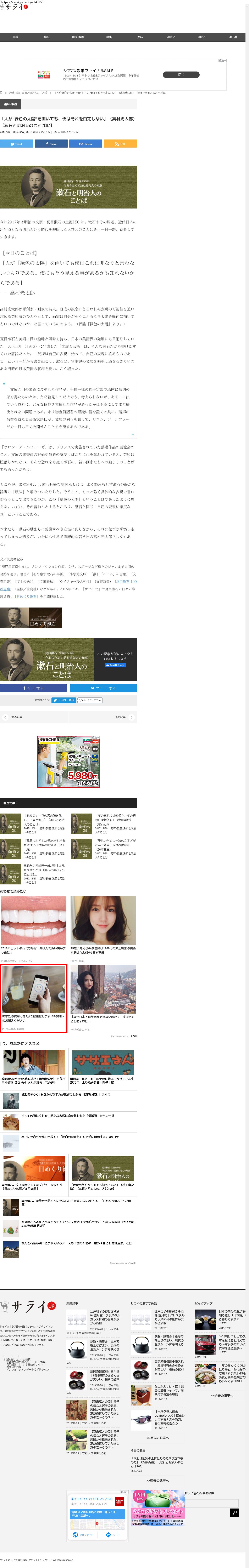Open the 旅行 navigation menu item
This screenshot has height=1568, width=249.
46,37
